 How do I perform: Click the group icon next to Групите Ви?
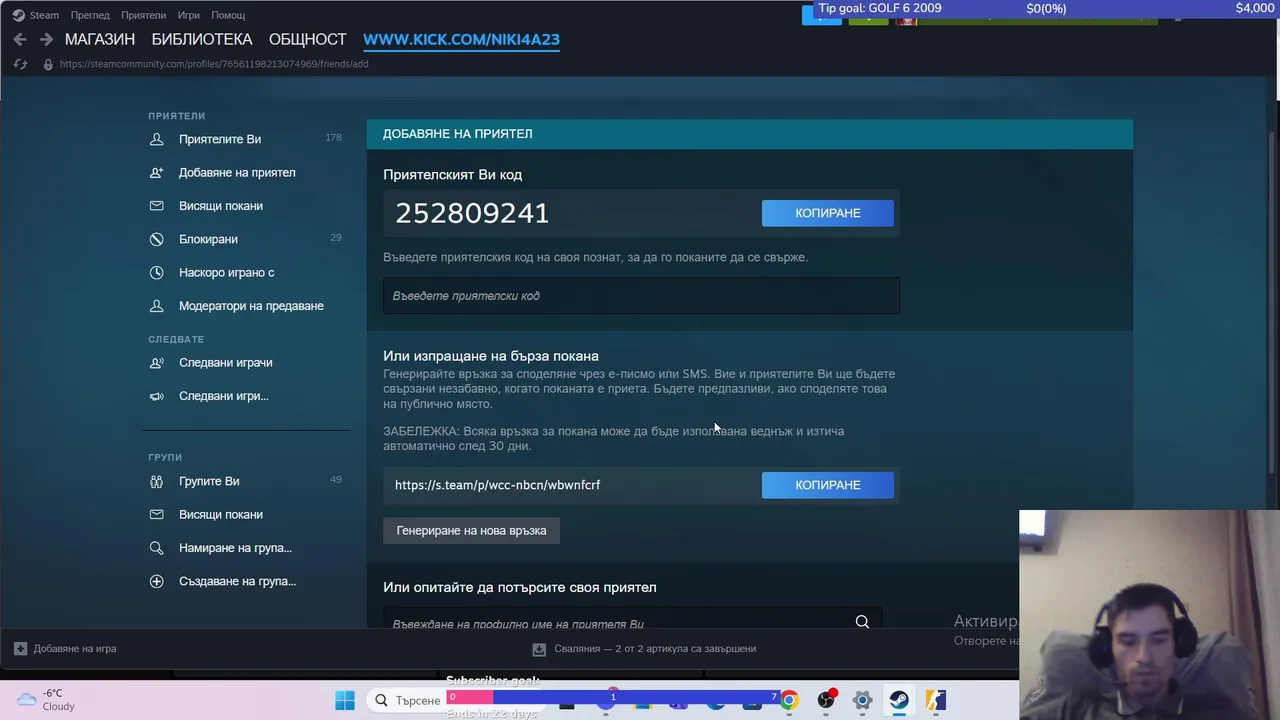tap(156, 481)
